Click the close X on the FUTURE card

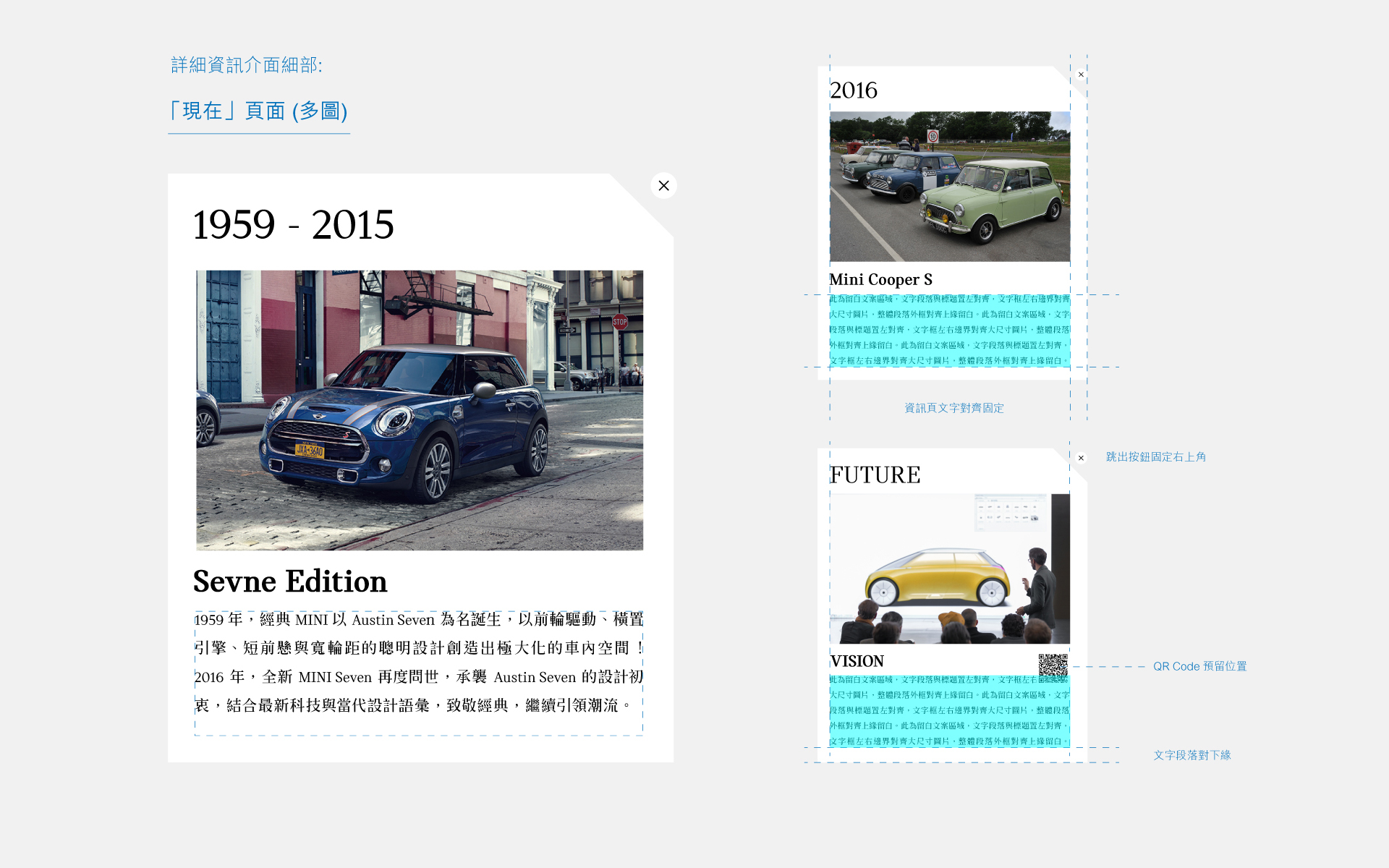coord(1081,458)
